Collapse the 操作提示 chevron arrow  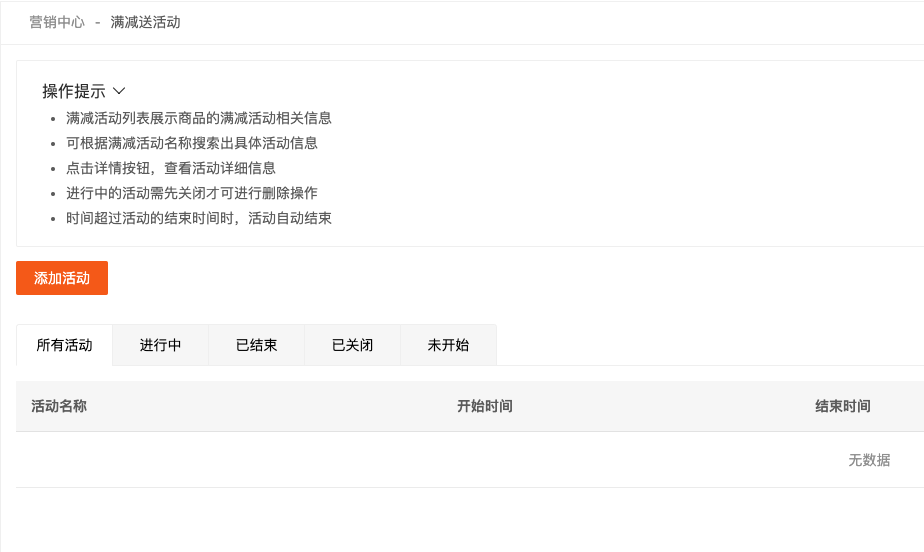(x=119, y=91)
